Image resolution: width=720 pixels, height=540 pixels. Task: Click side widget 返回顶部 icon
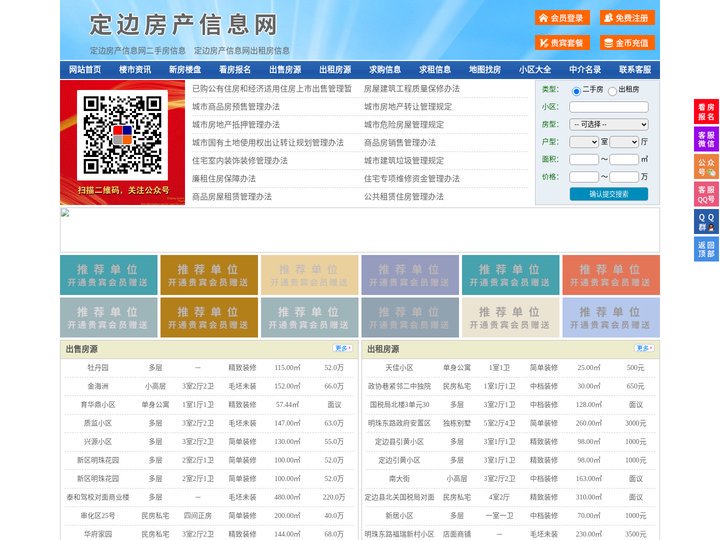(706, 249)
